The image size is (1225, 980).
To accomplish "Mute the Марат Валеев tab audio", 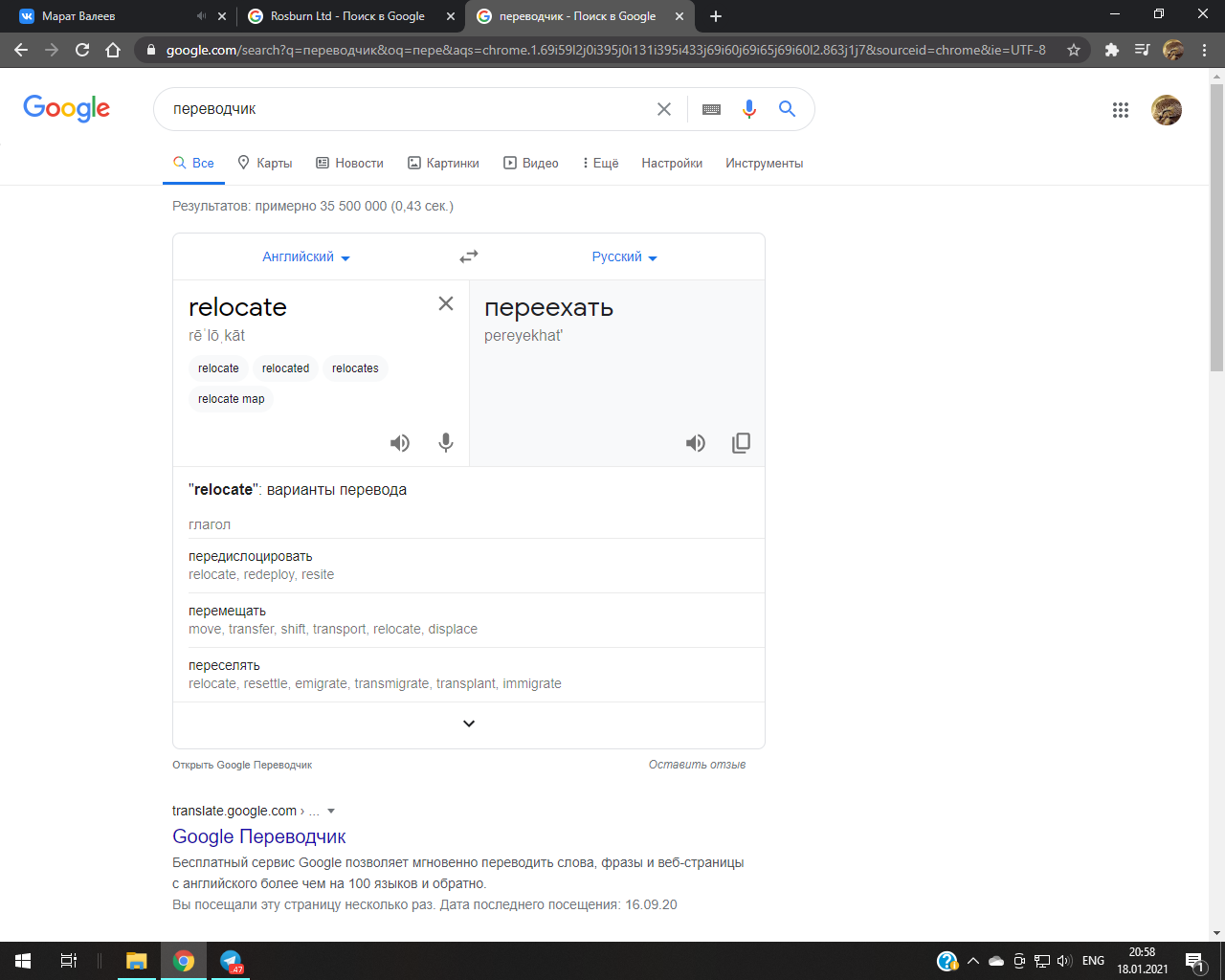I will click(x=201, y=16).
